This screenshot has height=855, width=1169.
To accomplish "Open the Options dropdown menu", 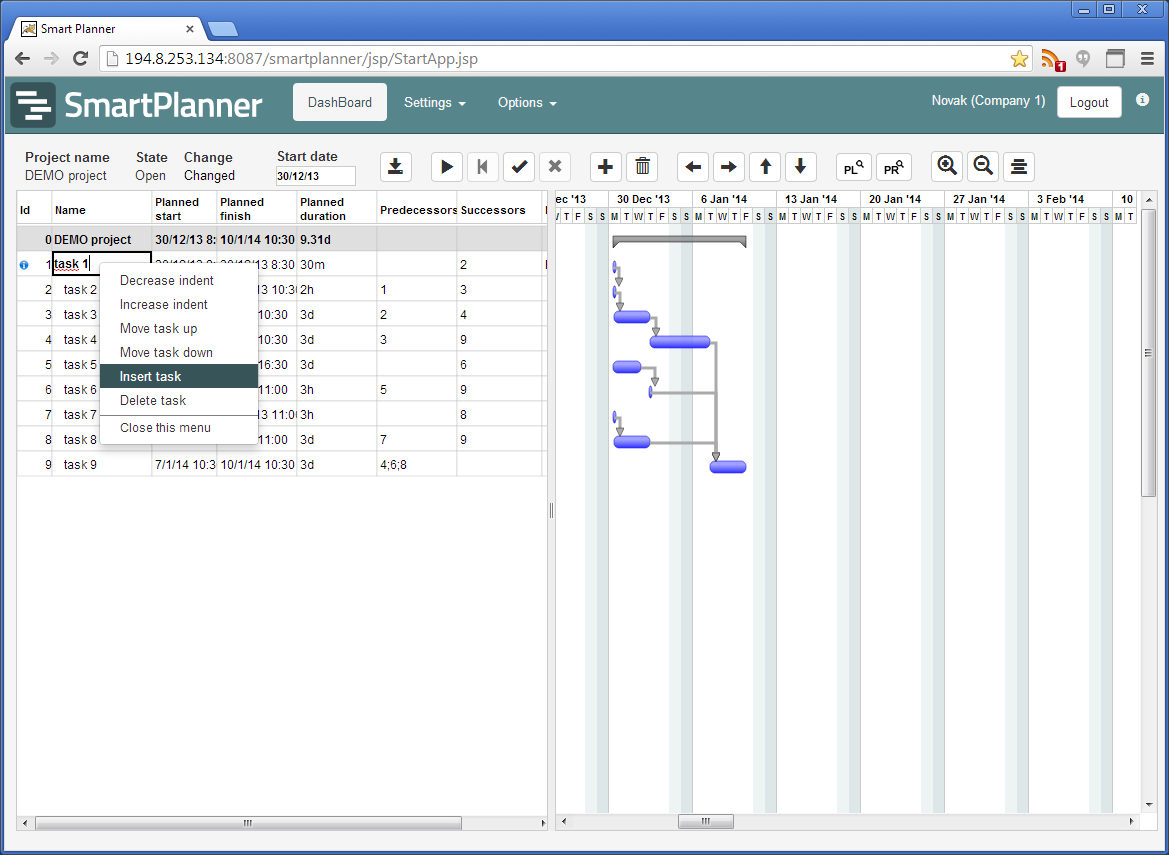I will [527, 102].
